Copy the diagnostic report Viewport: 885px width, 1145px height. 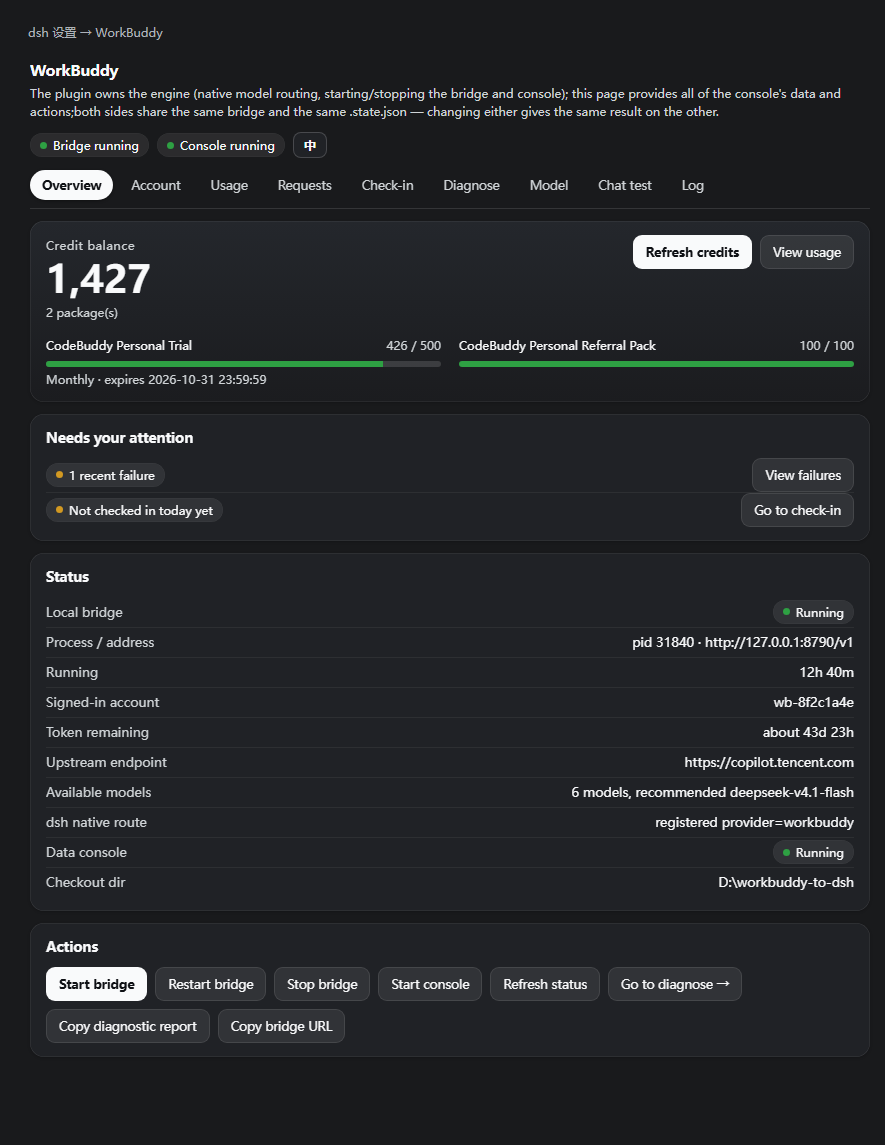pos(128,1026)
